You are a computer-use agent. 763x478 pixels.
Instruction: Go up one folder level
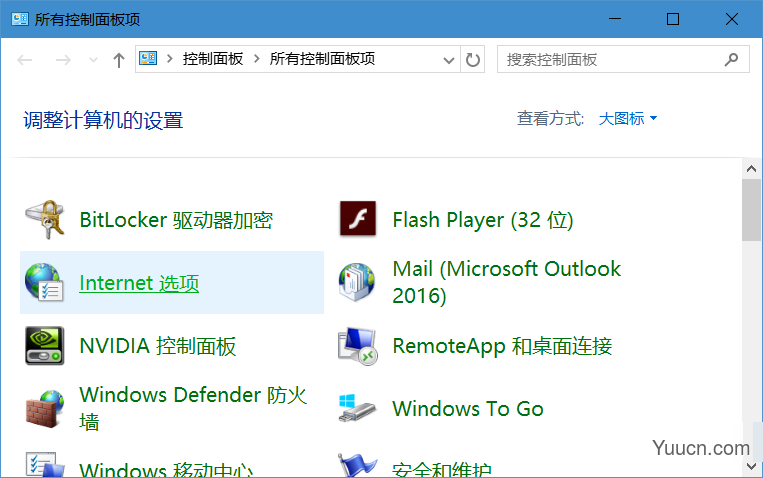pos(119,60)
